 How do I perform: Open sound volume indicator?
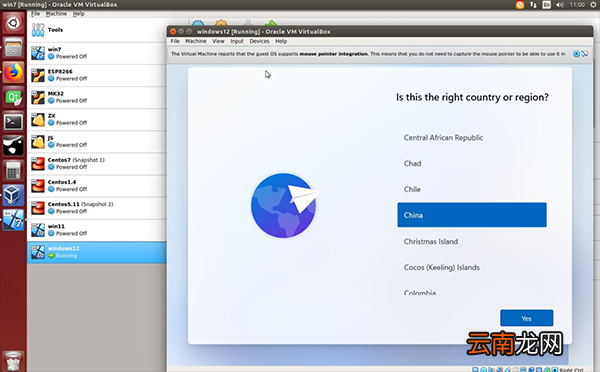click(560, 5)
